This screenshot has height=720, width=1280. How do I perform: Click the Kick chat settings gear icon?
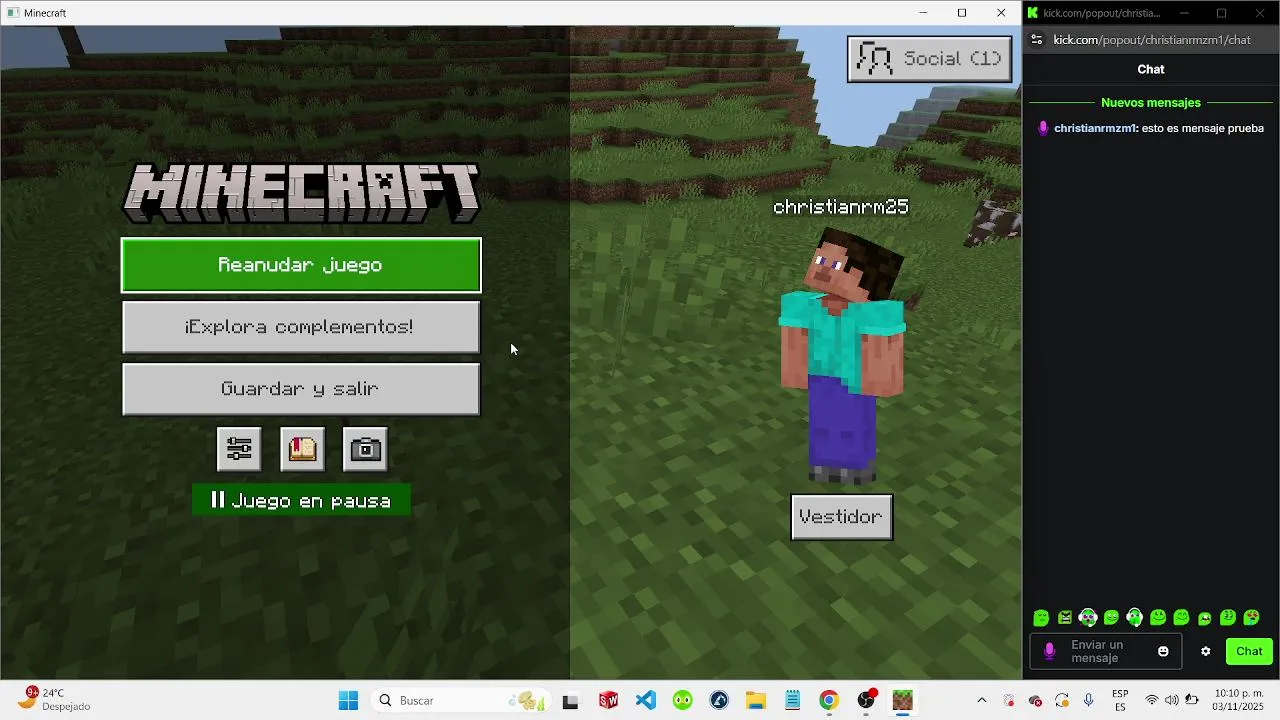pyautogui.click(x=1206, y=651)
